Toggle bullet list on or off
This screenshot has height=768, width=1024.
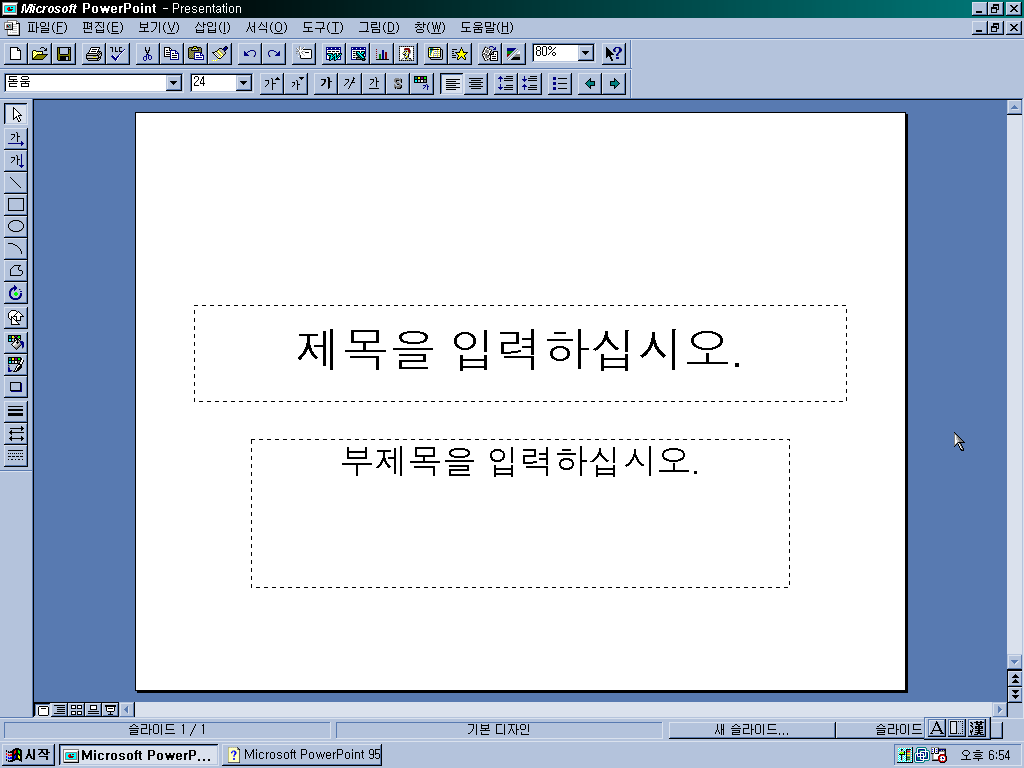tap(560, 83)
